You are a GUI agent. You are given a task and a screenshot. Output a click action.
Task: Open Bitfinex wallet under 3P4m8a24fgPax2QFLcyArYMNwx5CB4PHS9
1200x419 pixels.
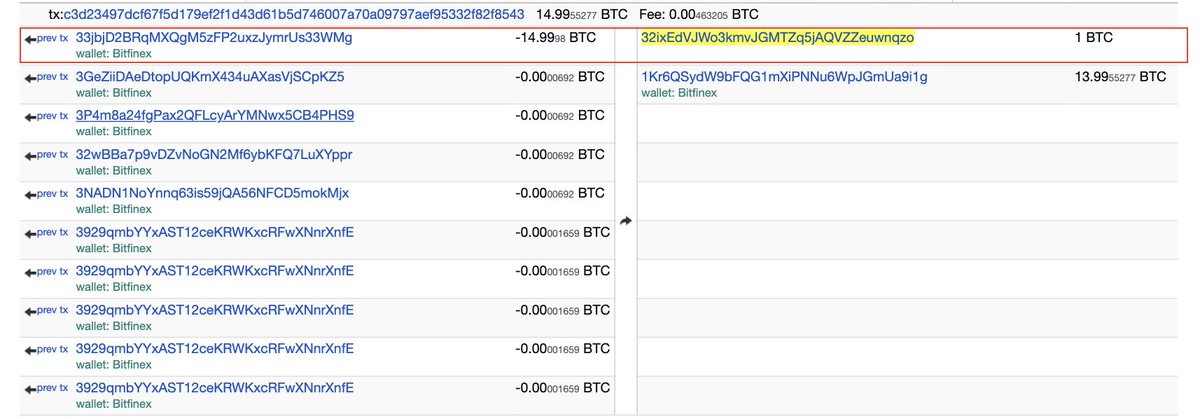[113, 131]
